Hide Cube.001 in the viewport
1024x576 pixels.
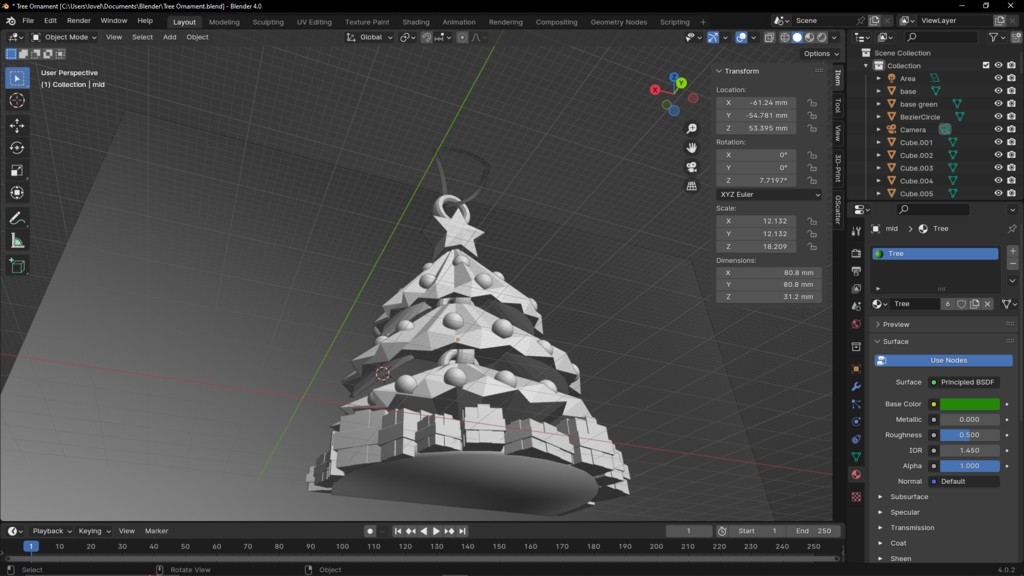coord(999,142)
